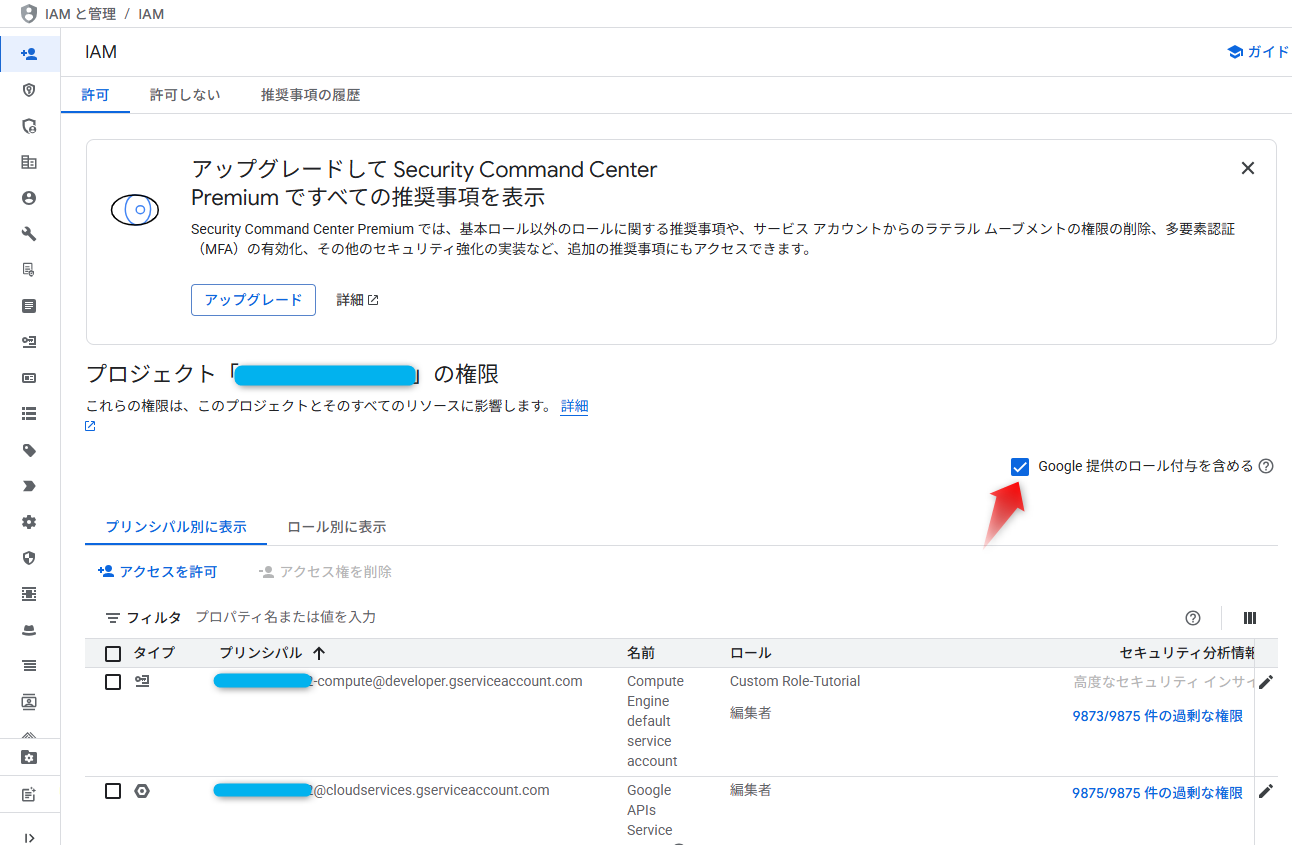Open the service accounts key sidebar icon
Viewport: 1292px width, 845px height.
(29, 342)
